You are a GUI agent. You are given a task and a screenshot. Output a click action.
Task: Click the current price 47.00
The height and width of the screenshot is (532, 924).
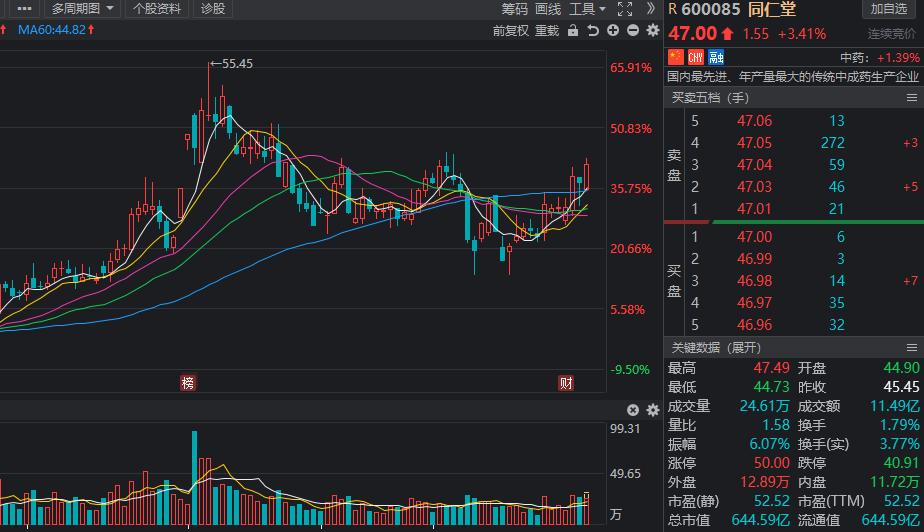(692, 34)
